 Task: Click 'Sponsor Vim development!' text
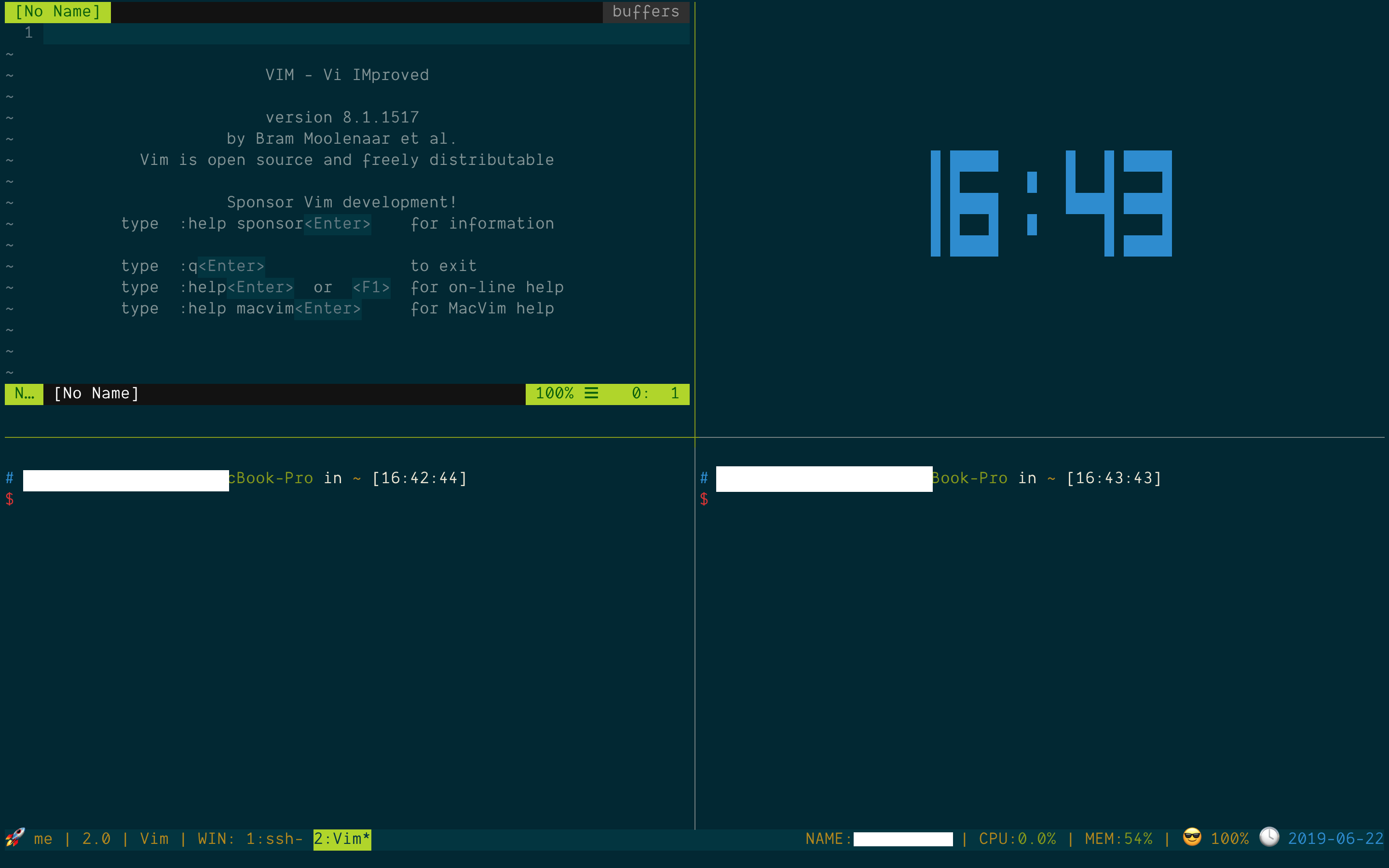[341, 203]
